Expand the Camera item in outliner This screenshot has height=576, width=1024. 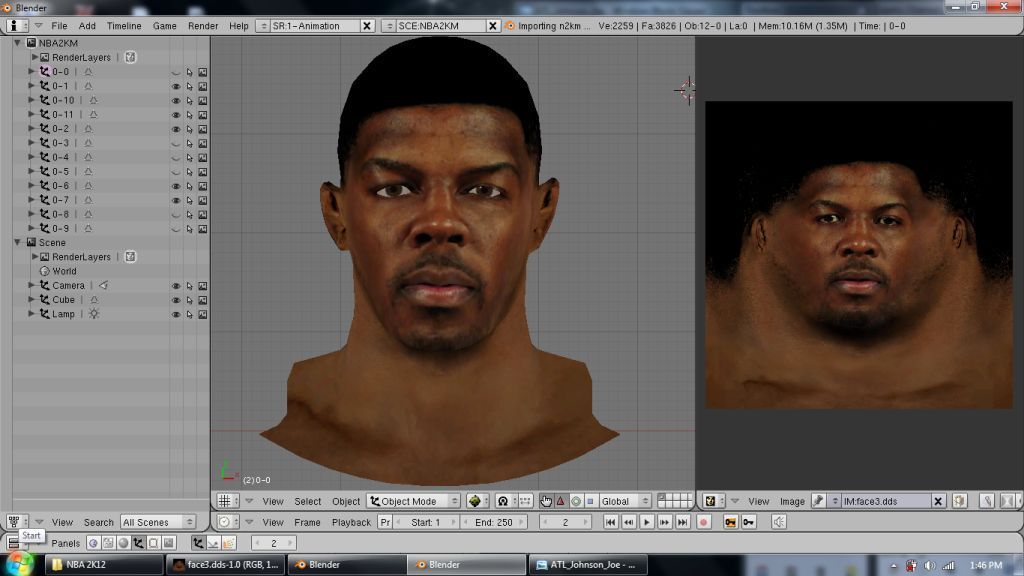tap(31, 285)
